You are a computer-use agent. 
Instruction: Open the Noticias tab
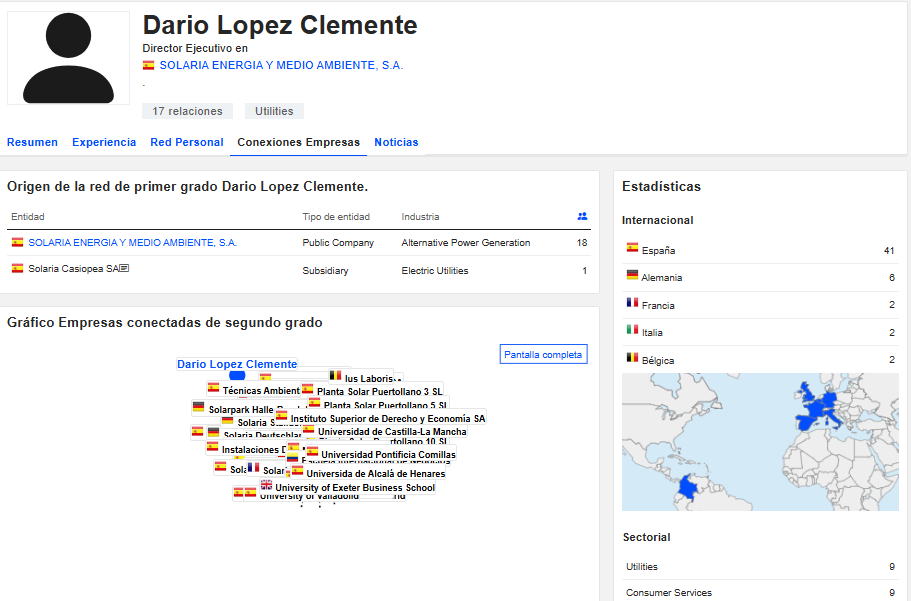point(396,142)
